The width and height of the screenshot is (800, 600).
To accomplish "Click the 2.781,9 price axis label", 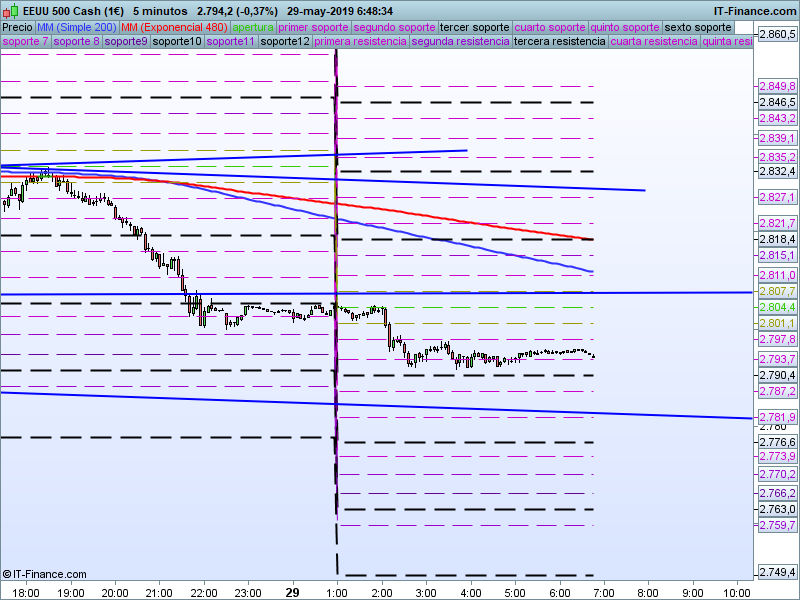I will click(777, 417).
